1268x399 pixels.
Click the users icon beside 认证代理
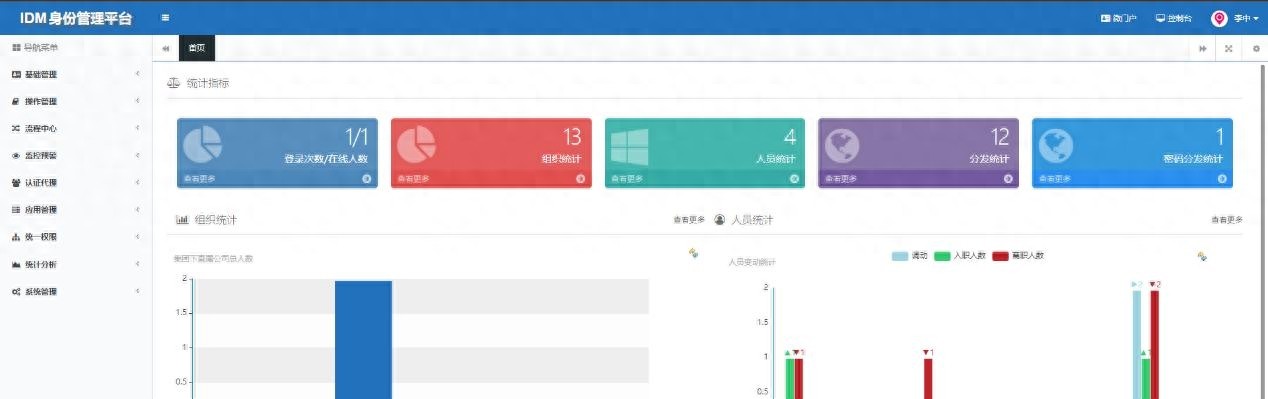(15, 182)
